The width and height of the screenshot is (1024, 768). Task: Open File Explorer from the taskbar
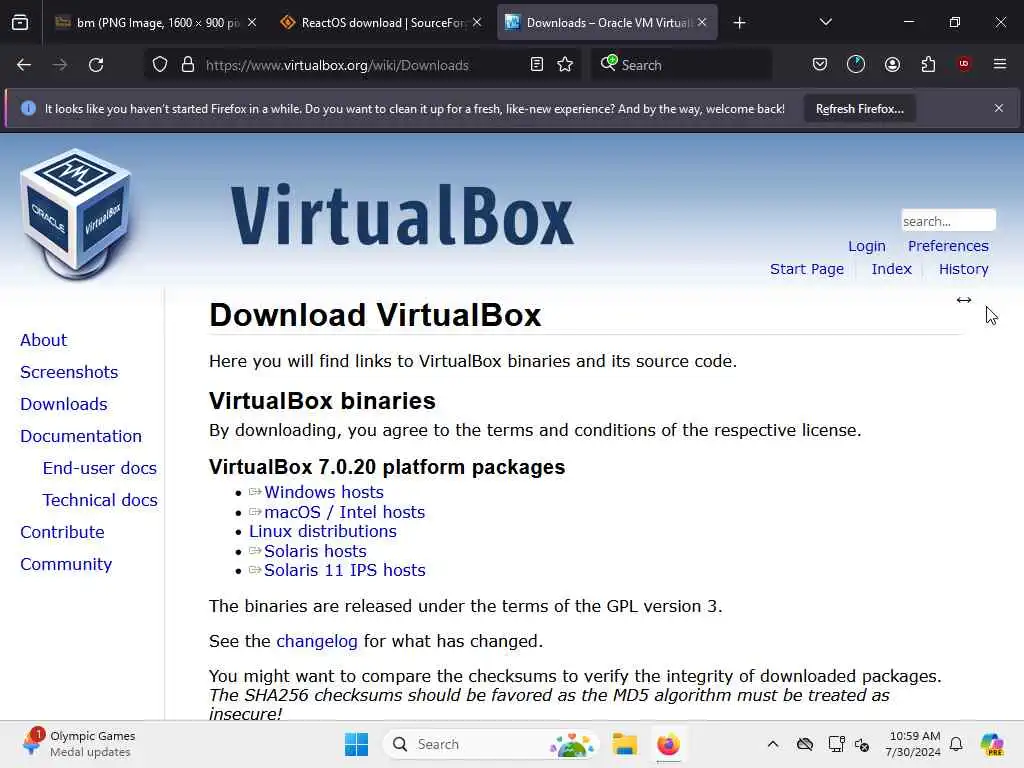[624, 744]
